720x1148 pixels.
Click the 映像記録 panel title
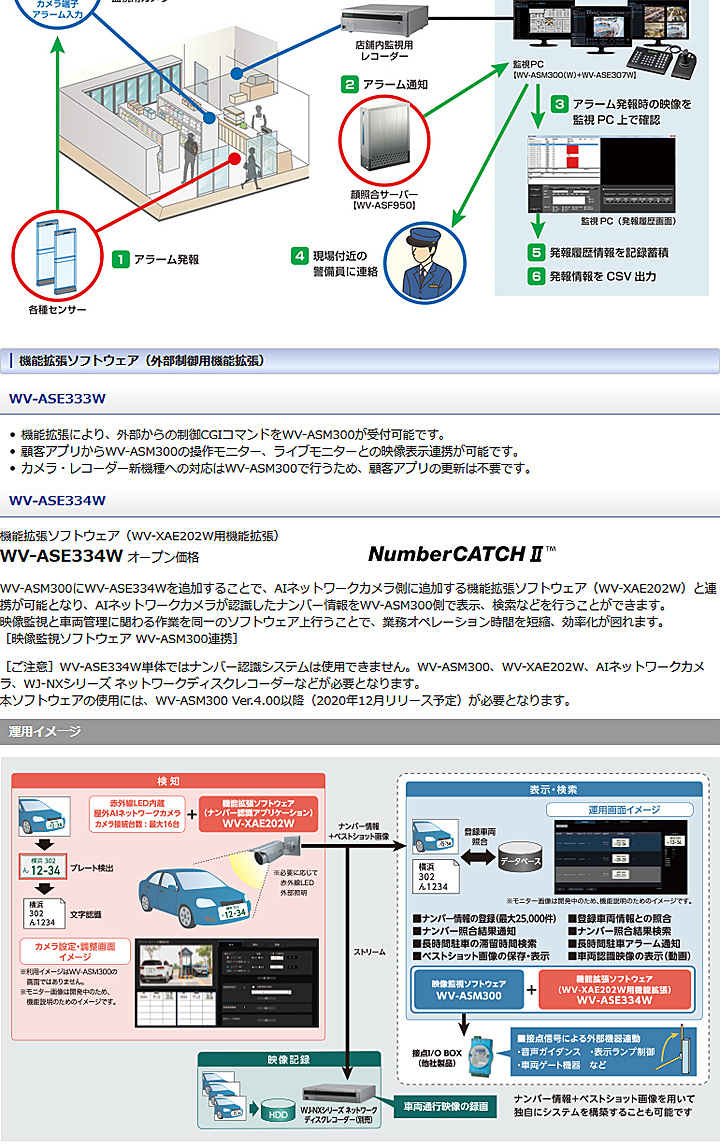point(289,1059)
